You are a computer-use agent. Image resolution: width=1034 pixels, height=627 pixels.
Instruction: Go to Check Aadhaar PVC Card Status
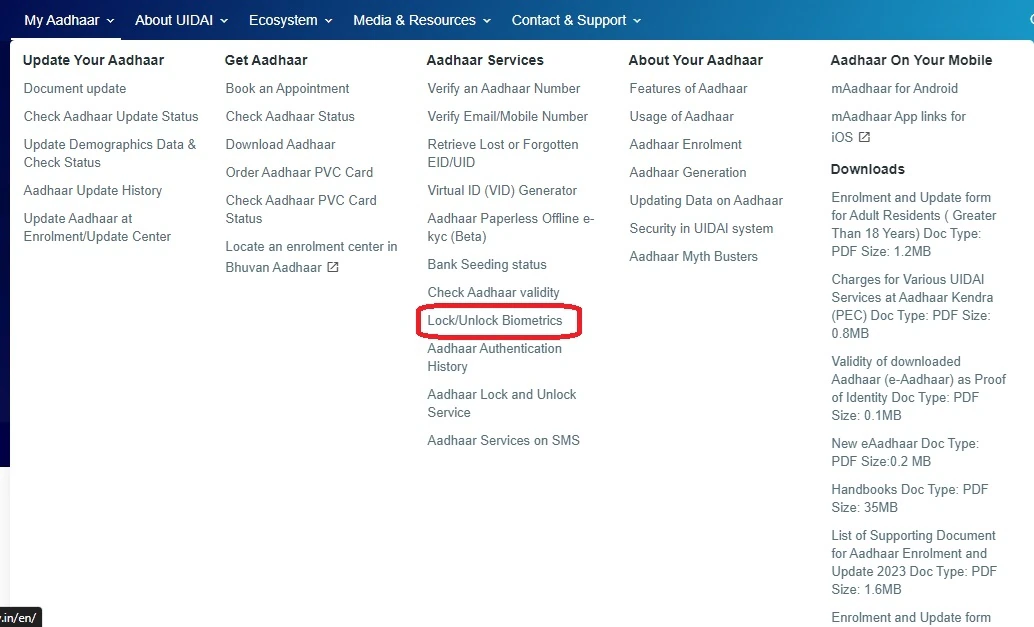(x=301, y=209)
